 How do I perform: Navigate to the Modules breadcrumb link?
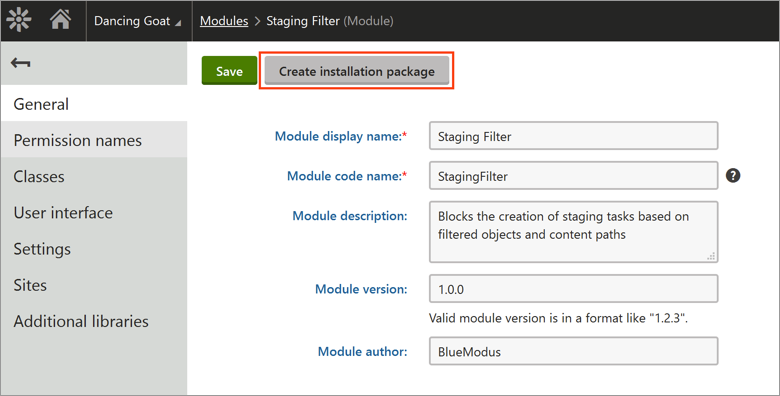pyautogui.click(x=224, y=21)
